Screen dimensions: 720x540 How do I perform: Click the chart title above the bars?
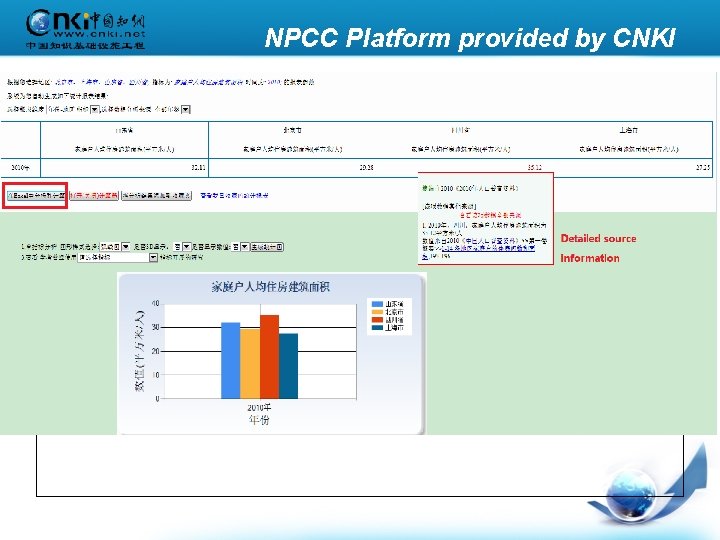click(x=270, y=287)
